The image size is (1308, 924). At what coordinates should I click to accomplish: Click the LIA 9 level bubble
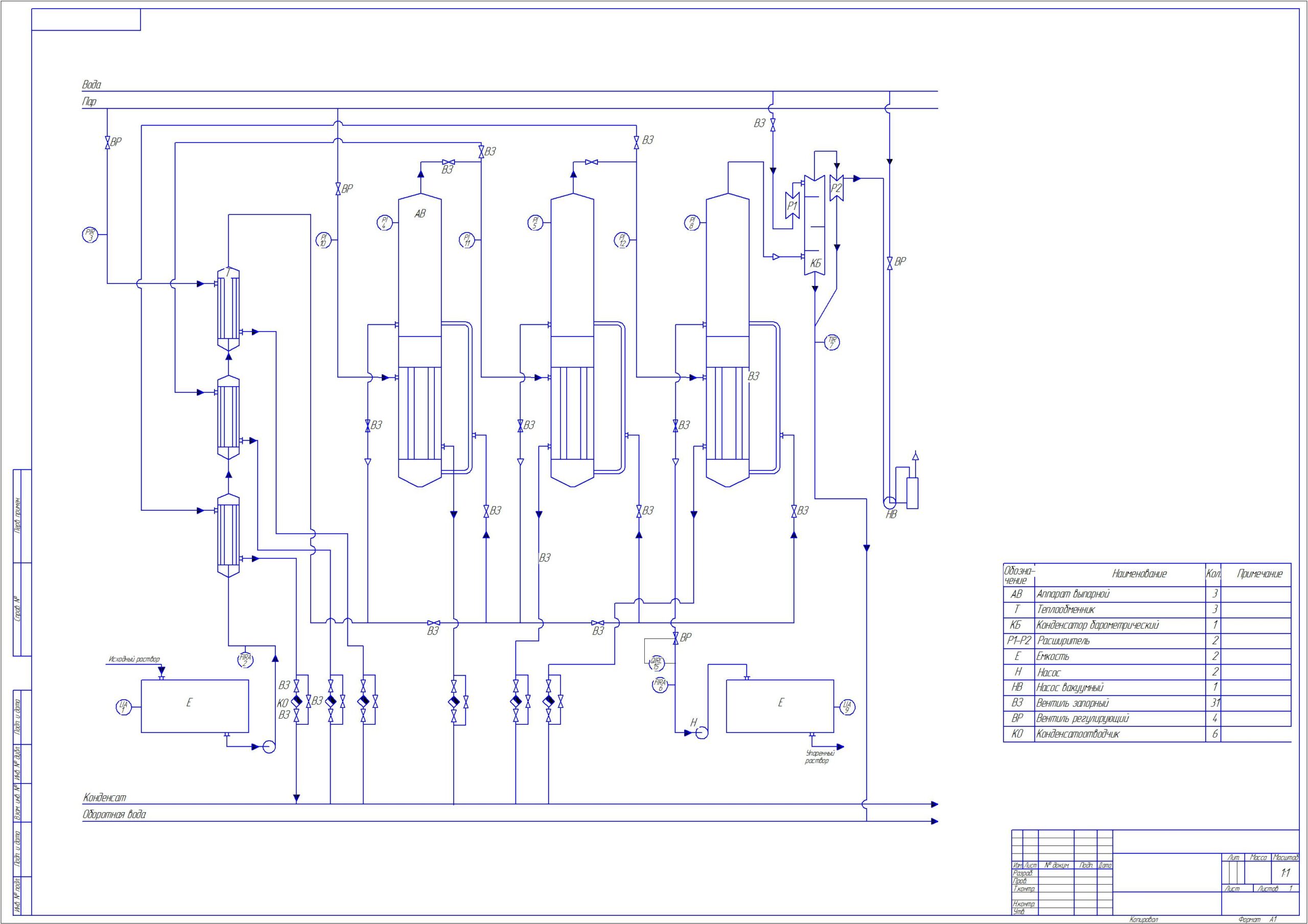tap(847, 707)
